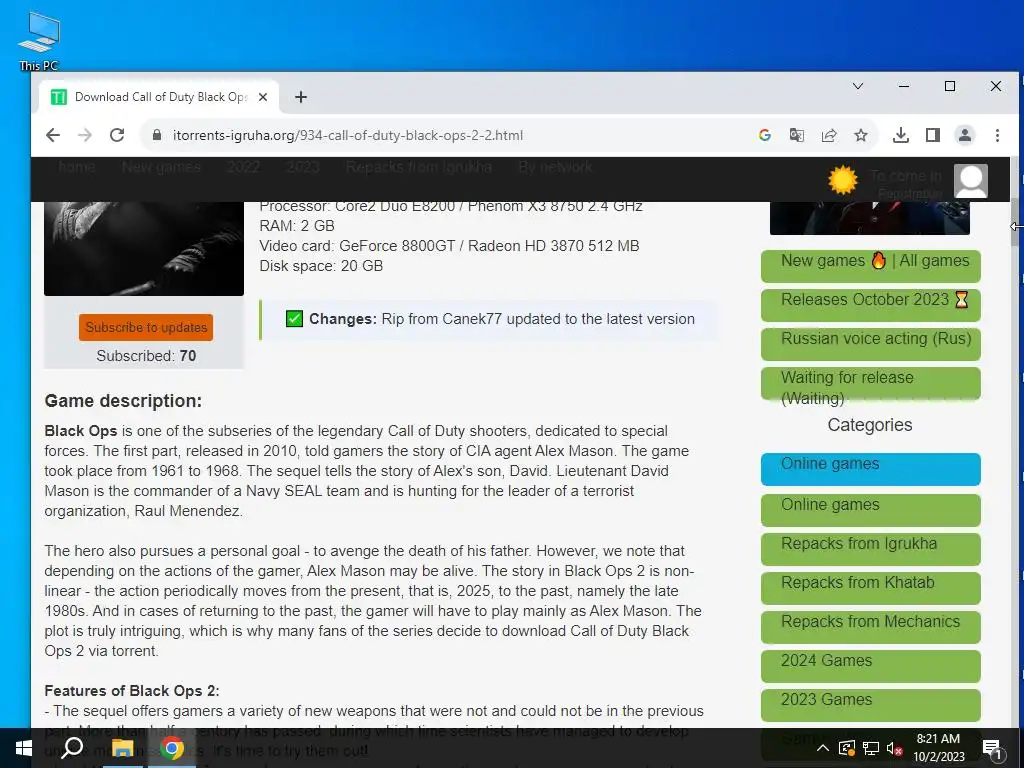
Task: Click Features of Black Ops 2 heading
Action: coord(132,691)
